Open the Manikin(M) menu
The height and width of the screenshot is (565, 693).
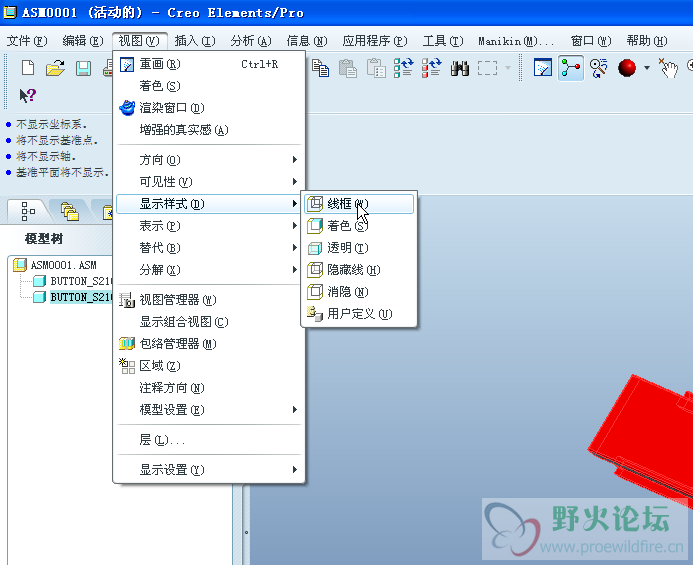click(x=515, y=41)
